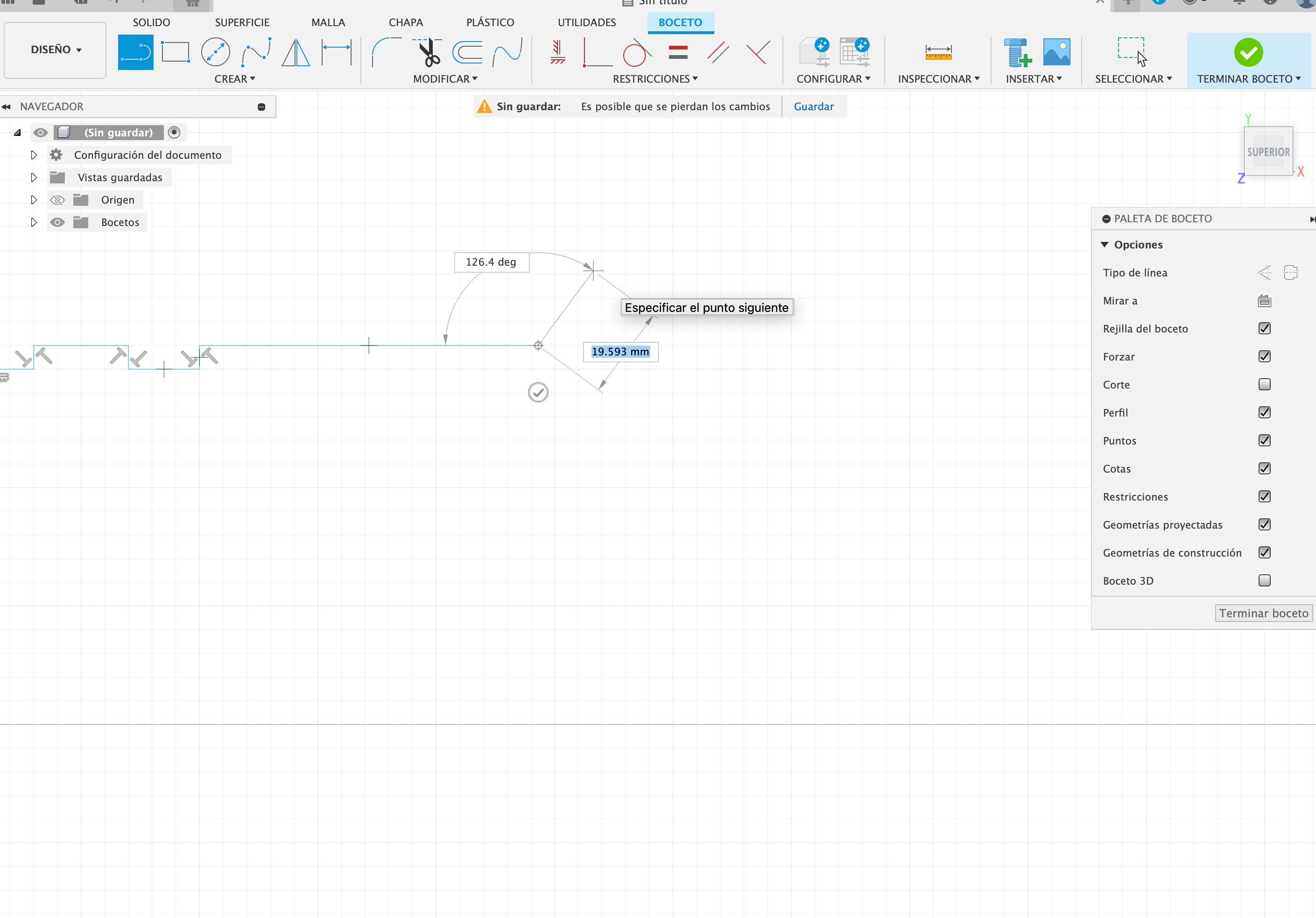Apply the crossed-lines constraint icon
This screenshot has height=918, width=1316.
[758, 52]
